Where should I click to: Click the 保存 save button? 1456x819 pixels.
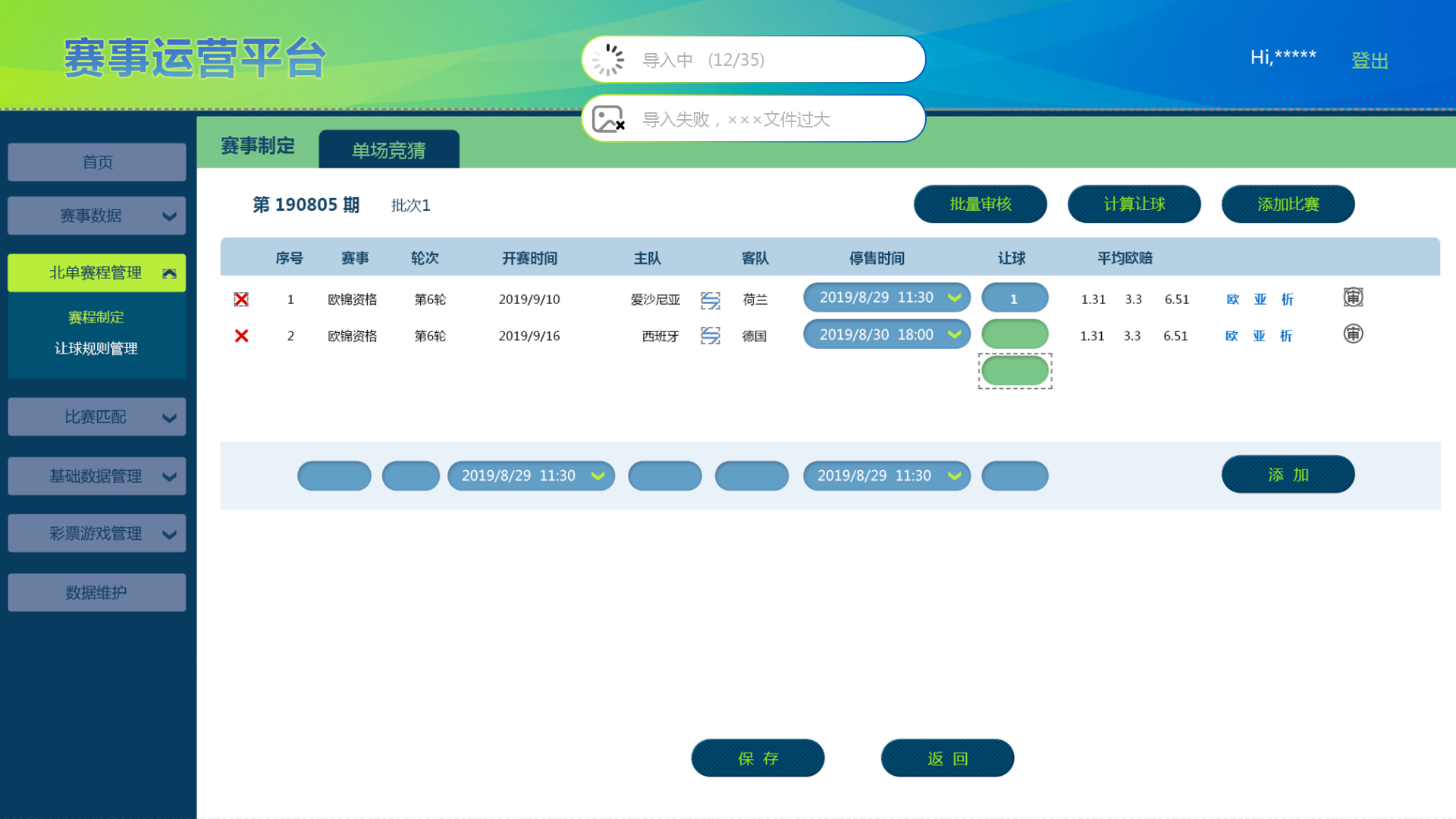click(757, 758)
